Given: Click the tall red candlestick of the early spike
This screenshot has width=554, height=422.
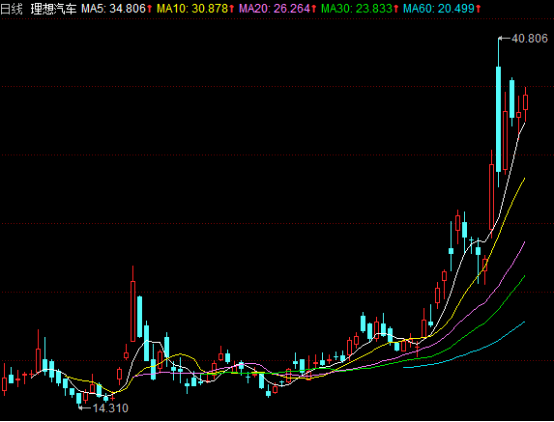Looking at the screenshot, I should (133, 311).
